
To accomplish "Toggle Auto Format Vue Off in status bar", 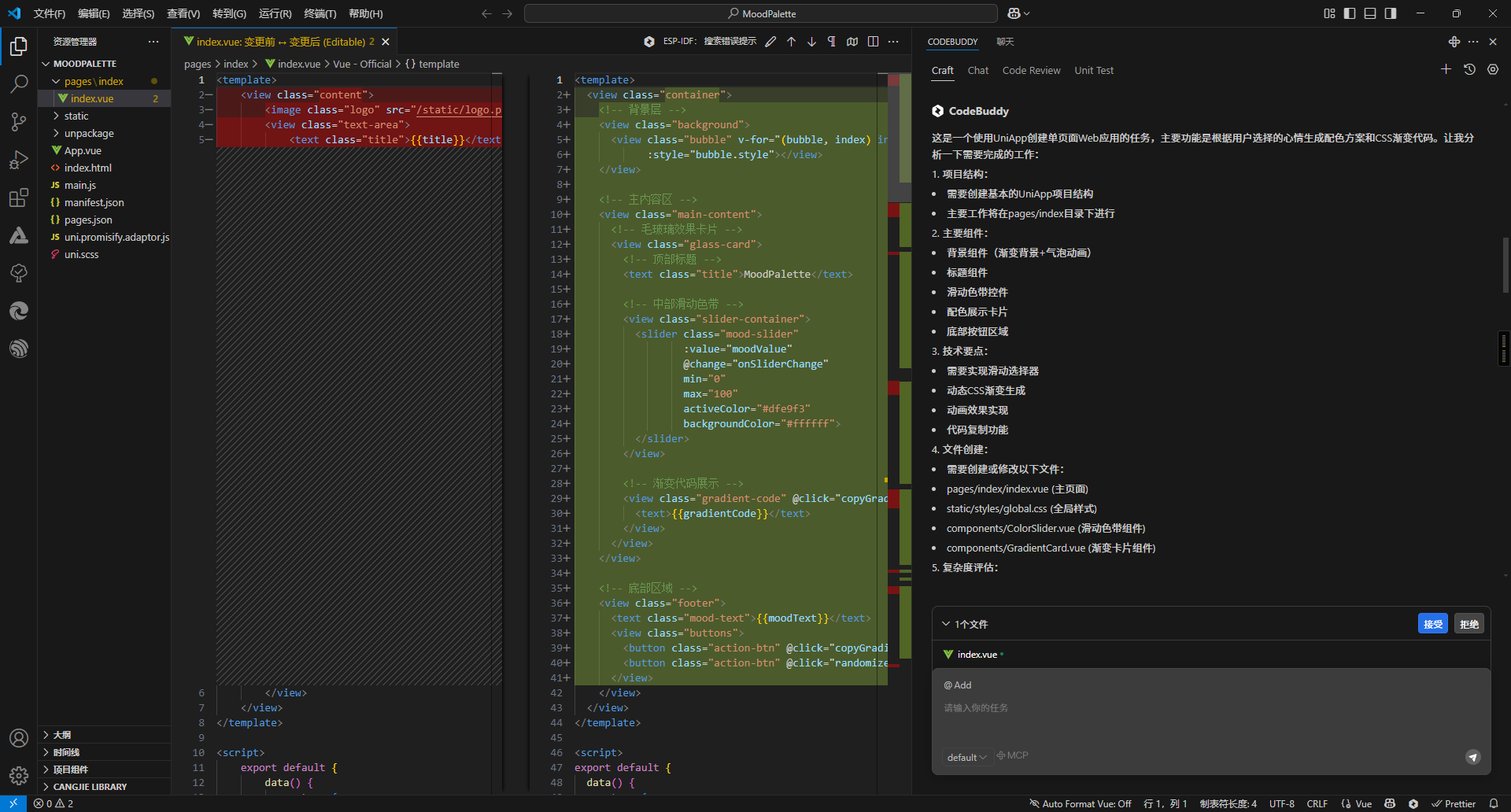I will [x=1081, y=803].
